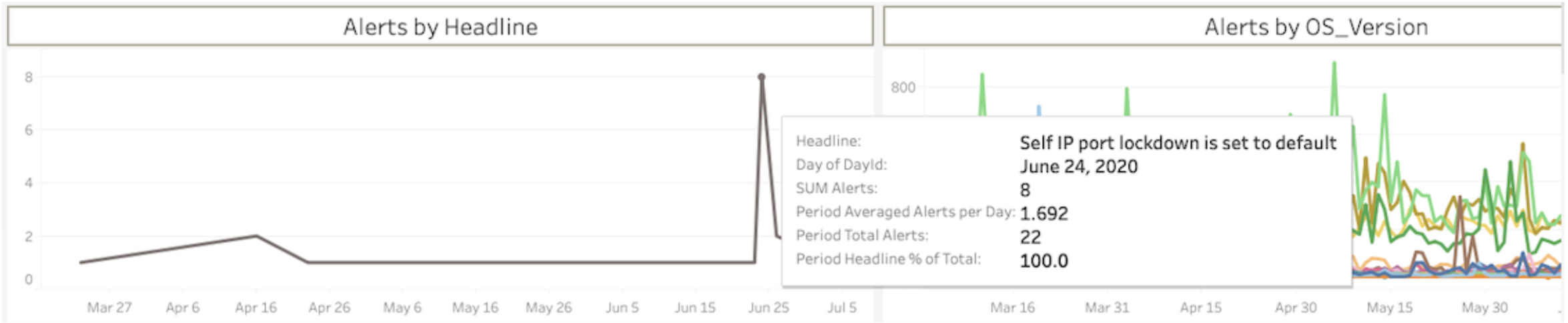Click the May 30 axis label
The height and width of the screenshot is (323, 1568).
click(x=1485, y=308)
